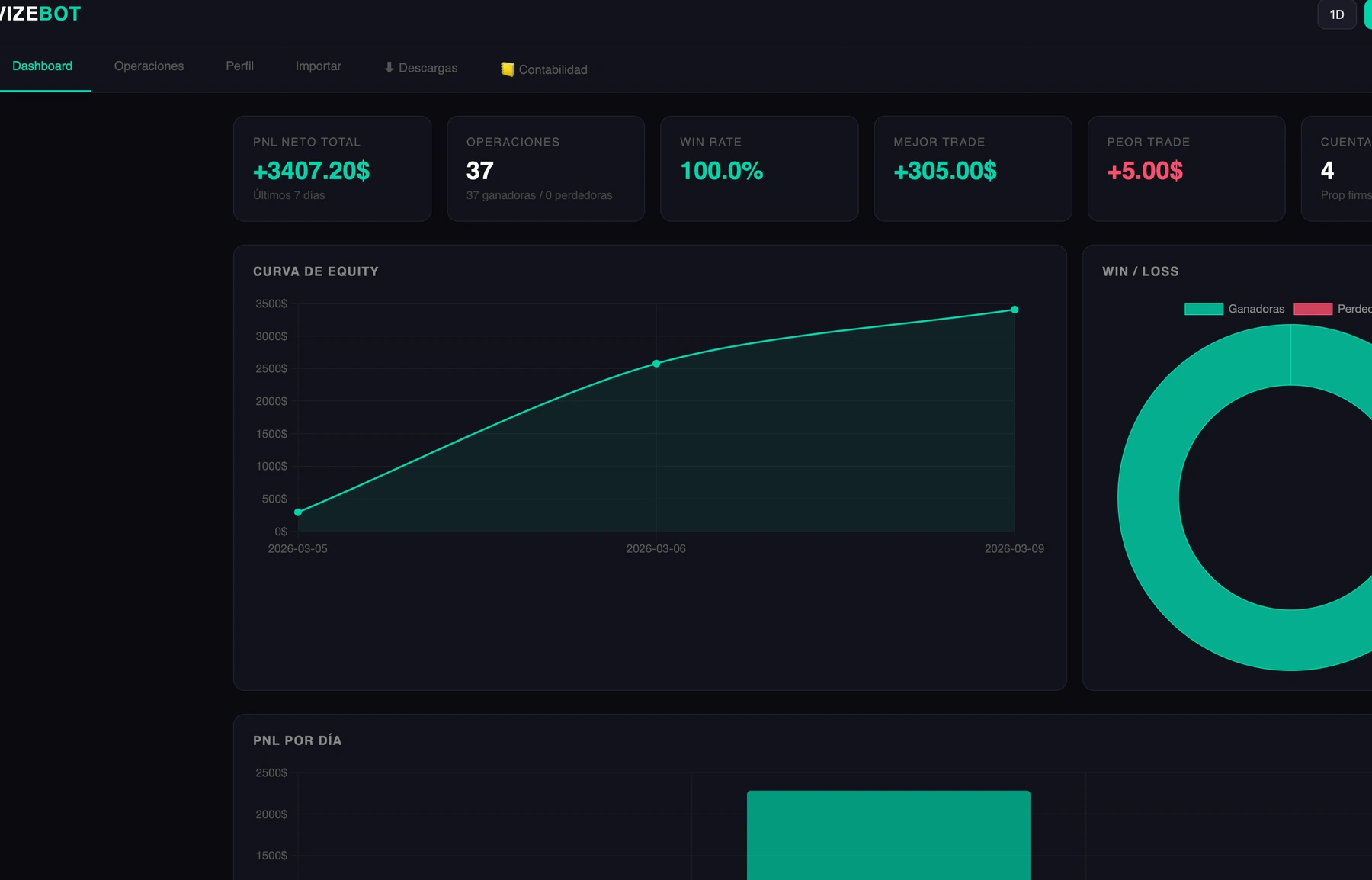Click the Descargas download arrow icon
Image resolution: width=1372 pixels, height=880 pixels.
point(389,68)
